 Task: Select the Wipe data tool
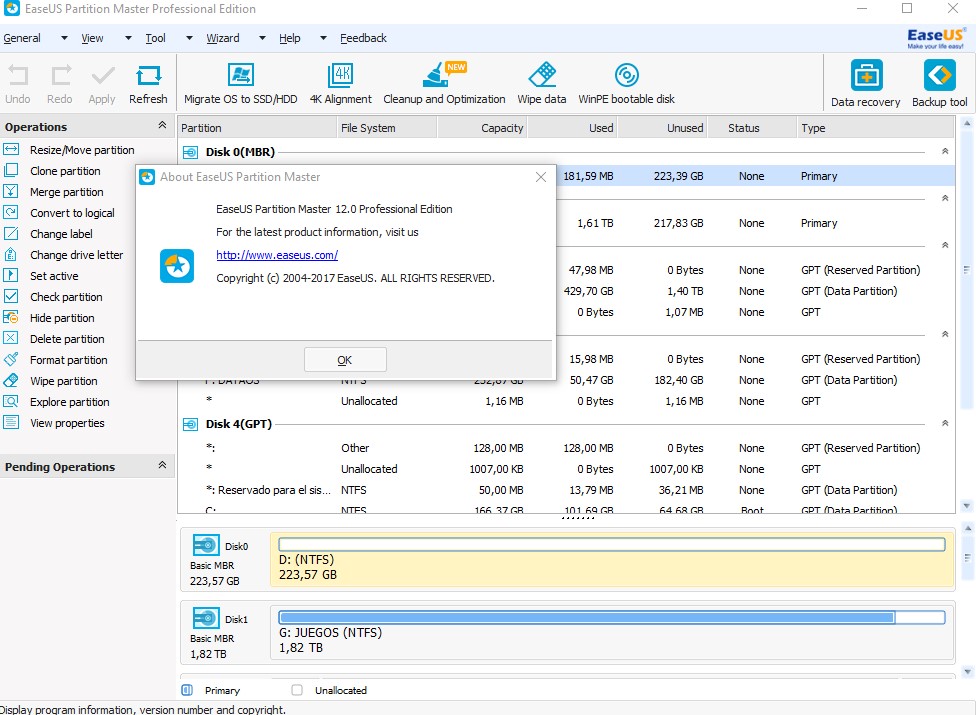click(x=541, y=76)
